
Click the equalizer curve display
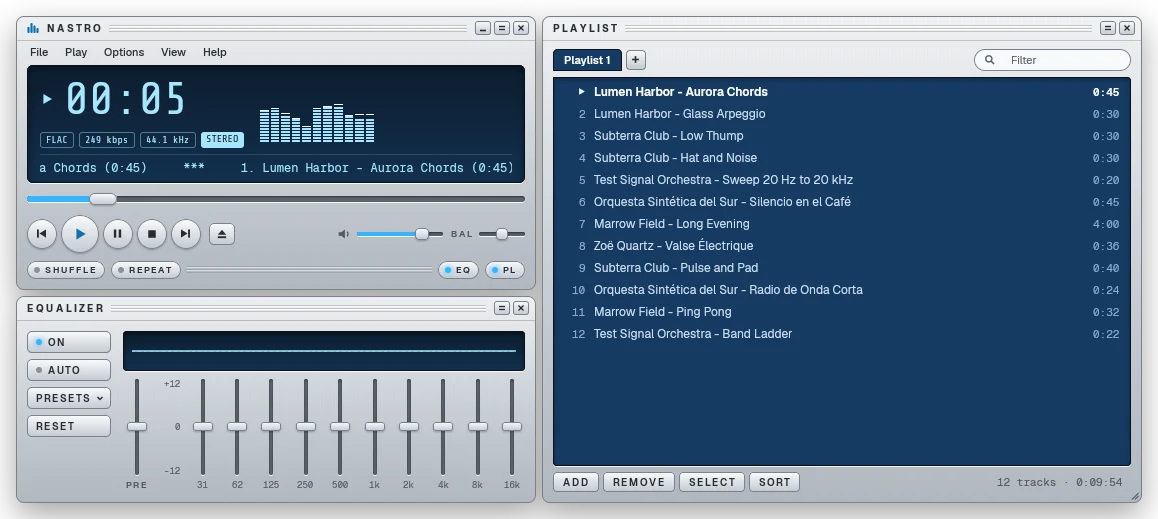click(323, 351)
